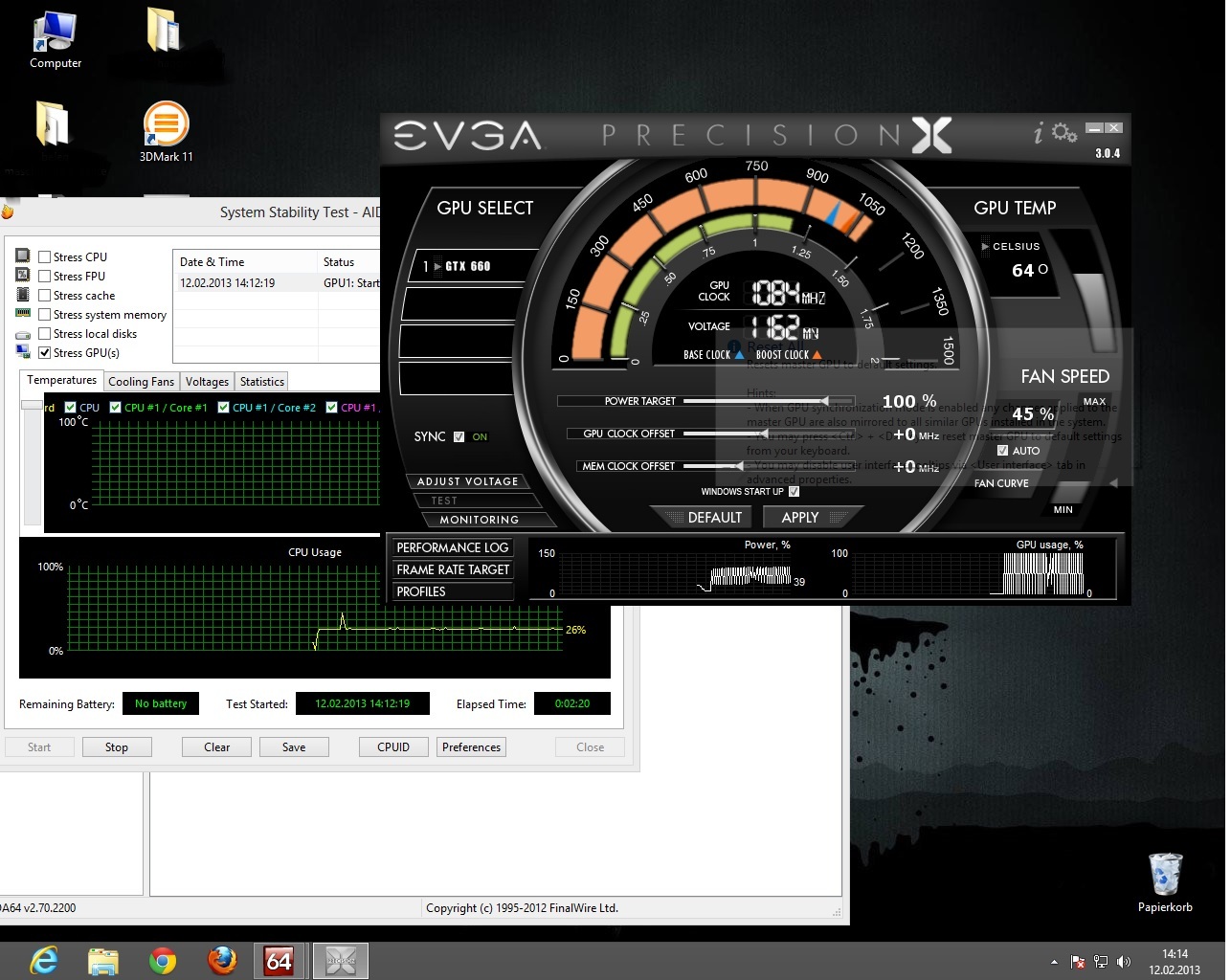Screen dimensions: 1231x980
Task: Show hidden tray icons arrow
Action: (x=1054, y=962)
